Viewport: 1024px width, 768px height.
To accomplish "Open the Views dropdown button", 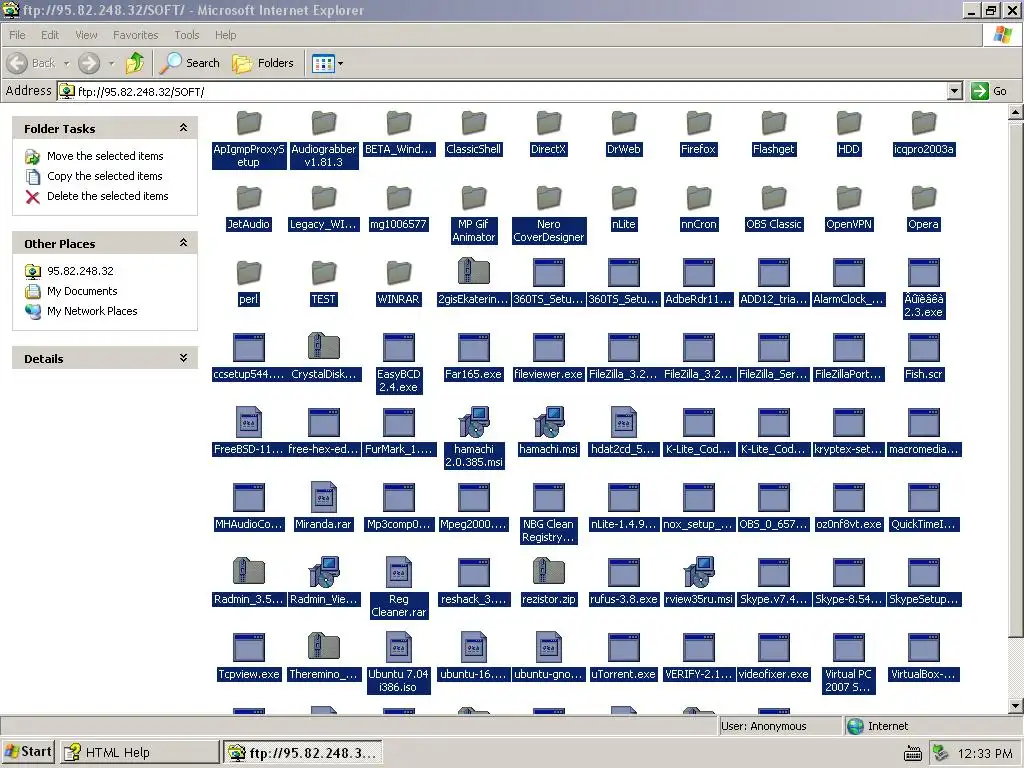I will coord(327,63).
